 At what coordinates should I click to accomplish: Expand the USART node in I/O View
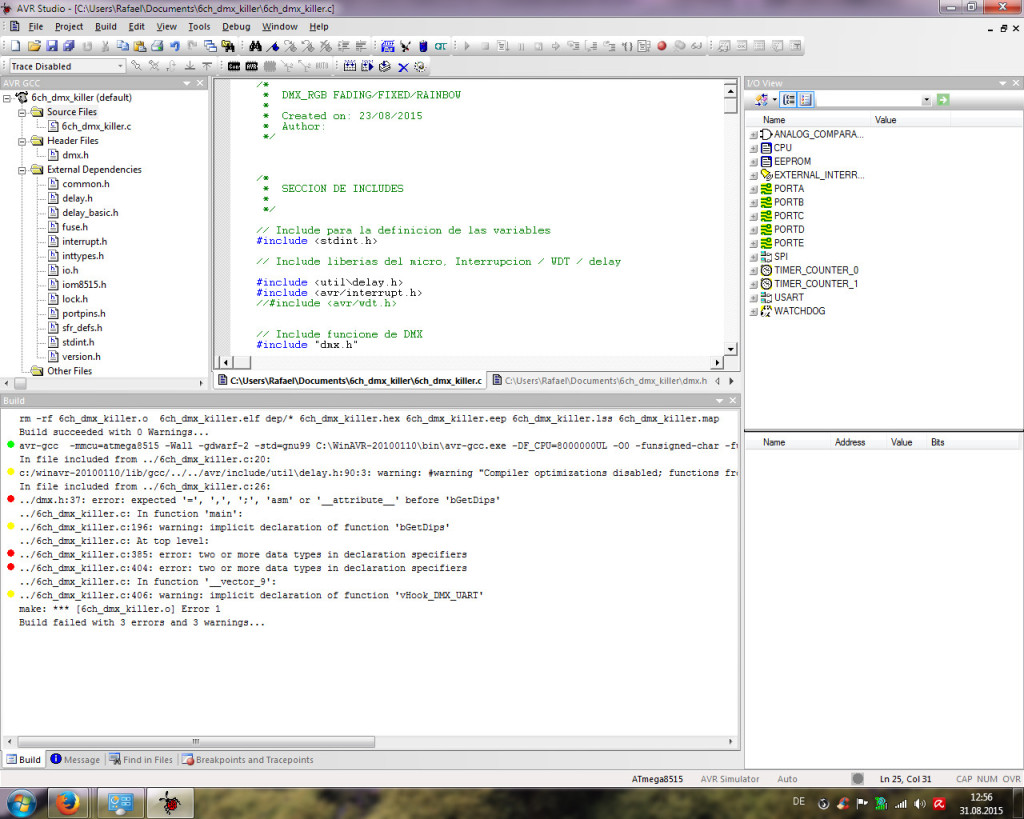(x=753, y=298)
